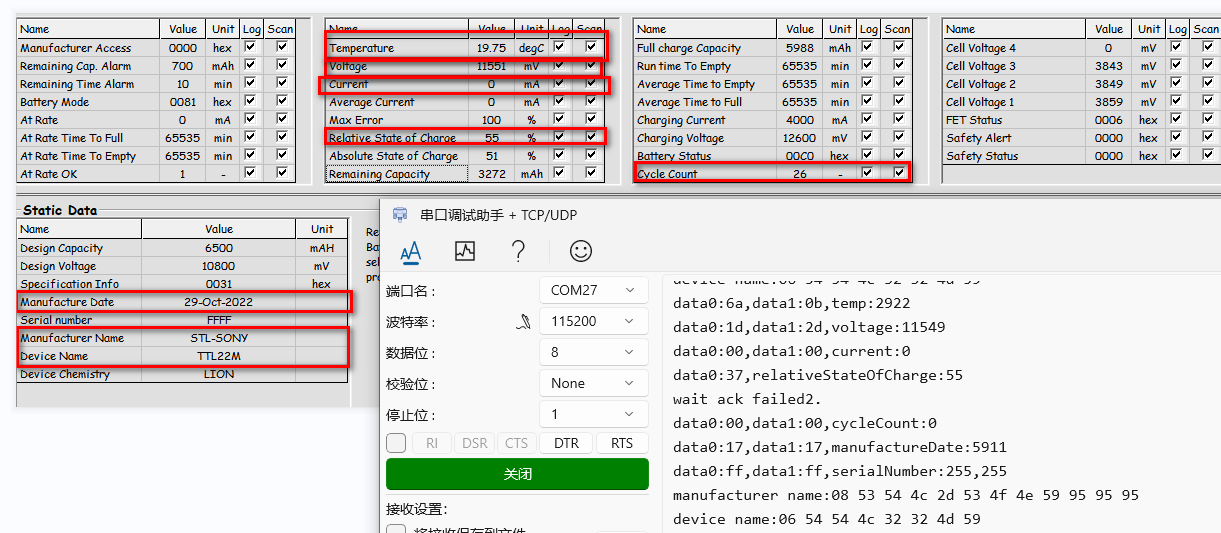Click the serial assistant title '串口调试助手 + TCP/UDP'
Image resolution: width=1221 pixels, height=533 pixels.
click(498, 215)
